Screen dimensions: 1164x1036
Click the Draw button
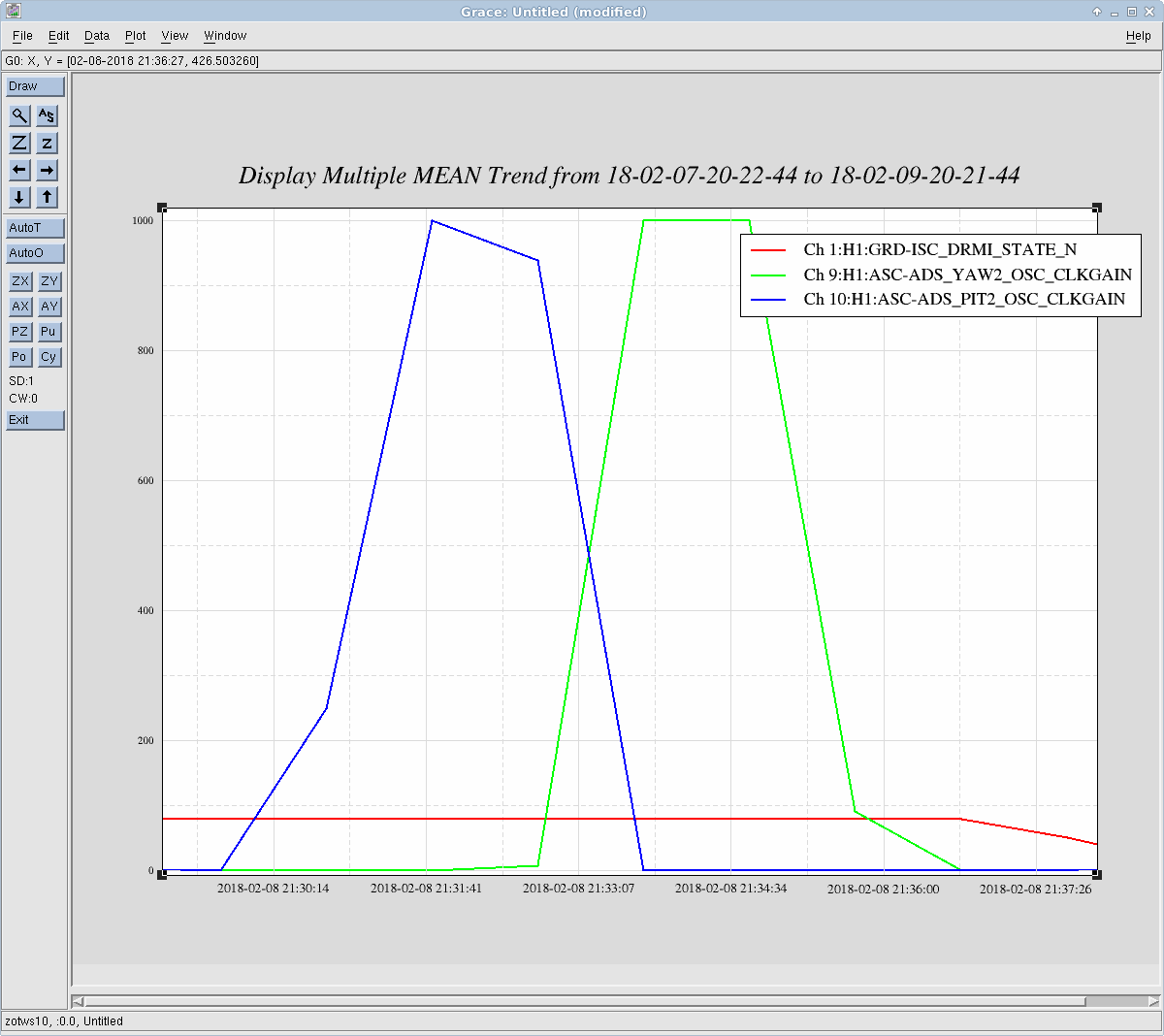click(x=35, y=86)
